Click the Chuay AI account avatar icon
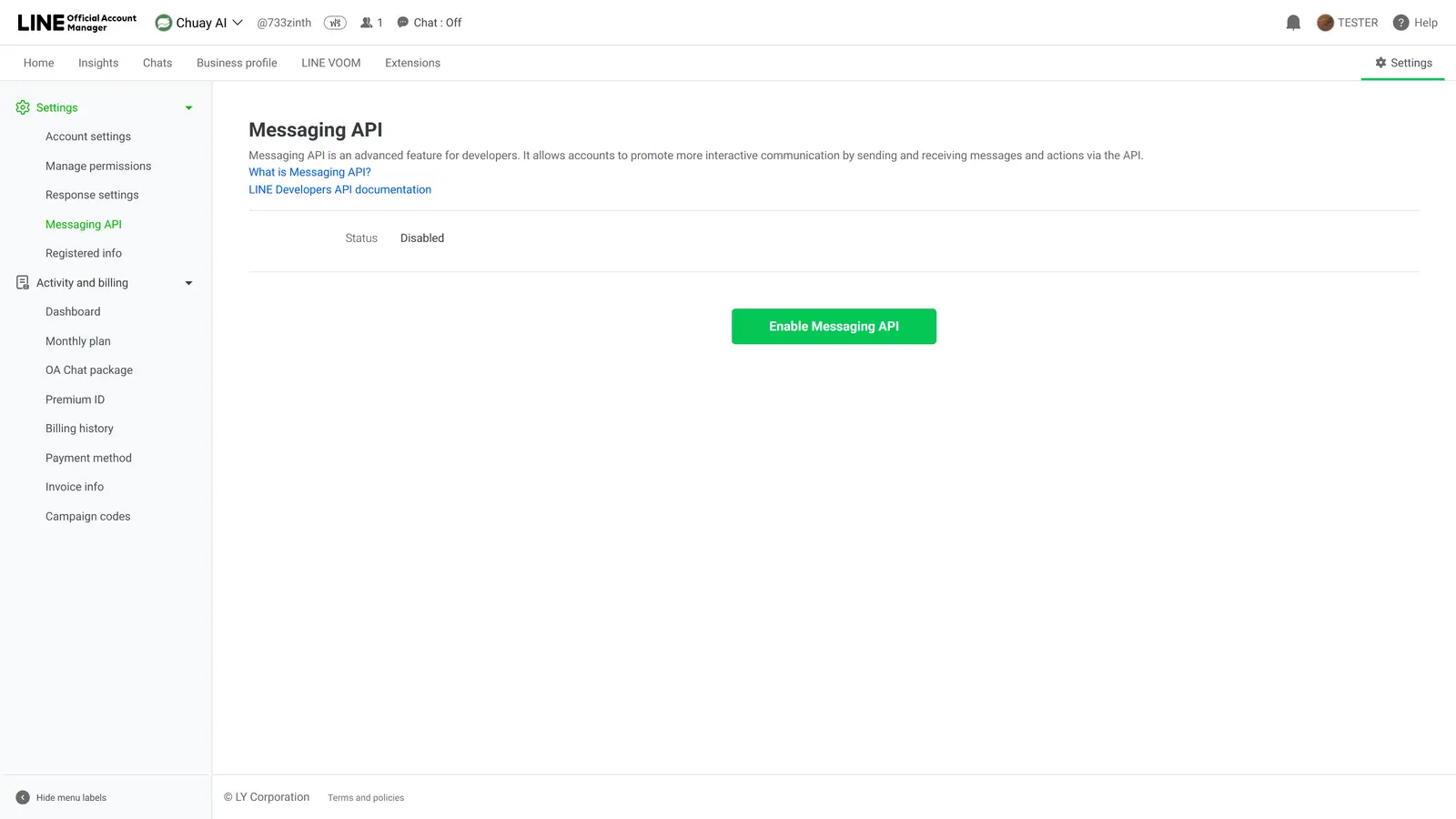The image size is (1456, 819). click(x=164, y=23)
